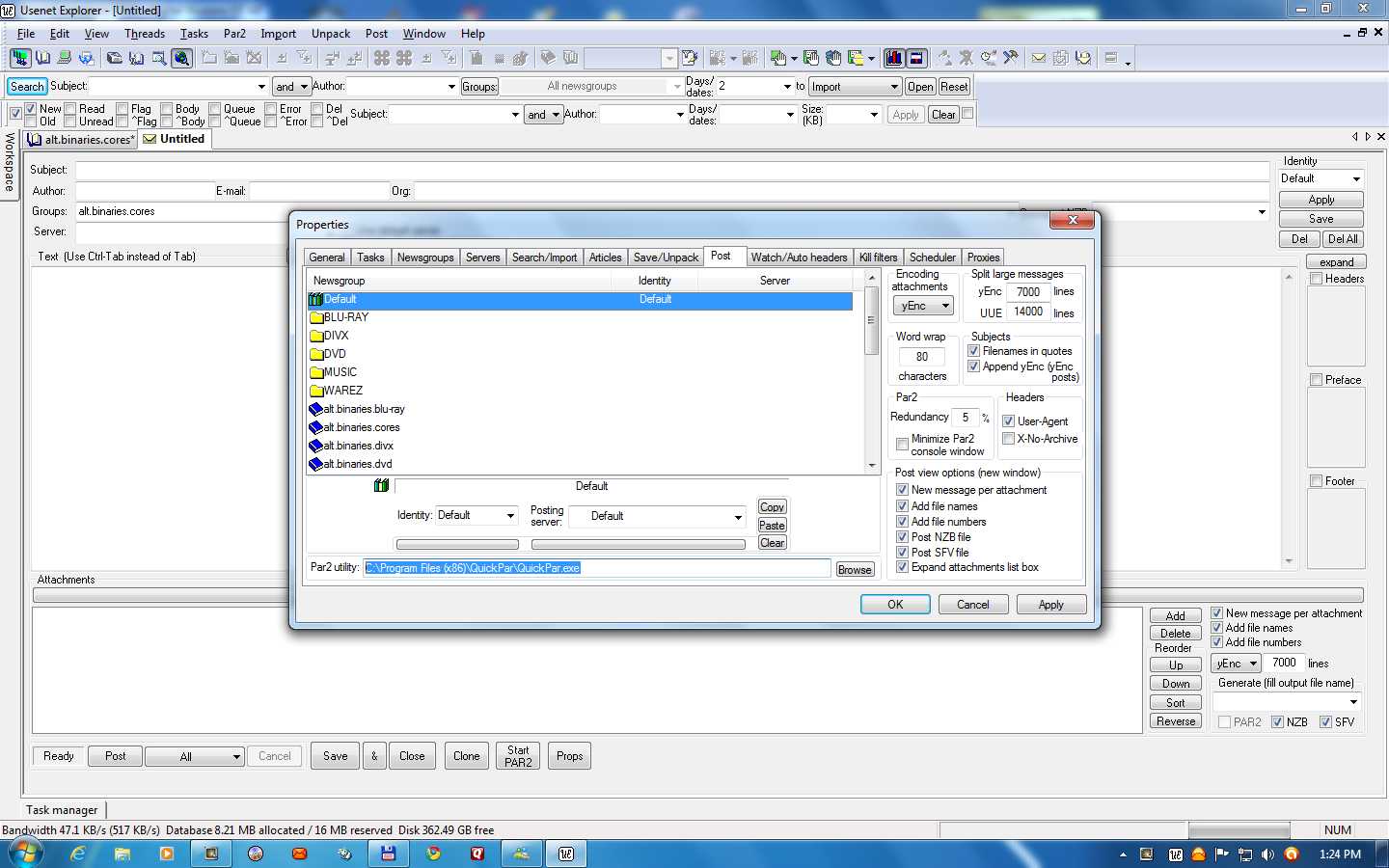Open the Encoding attachments yEnc dropdown
Screen dimensions: 1389x868
923,306
